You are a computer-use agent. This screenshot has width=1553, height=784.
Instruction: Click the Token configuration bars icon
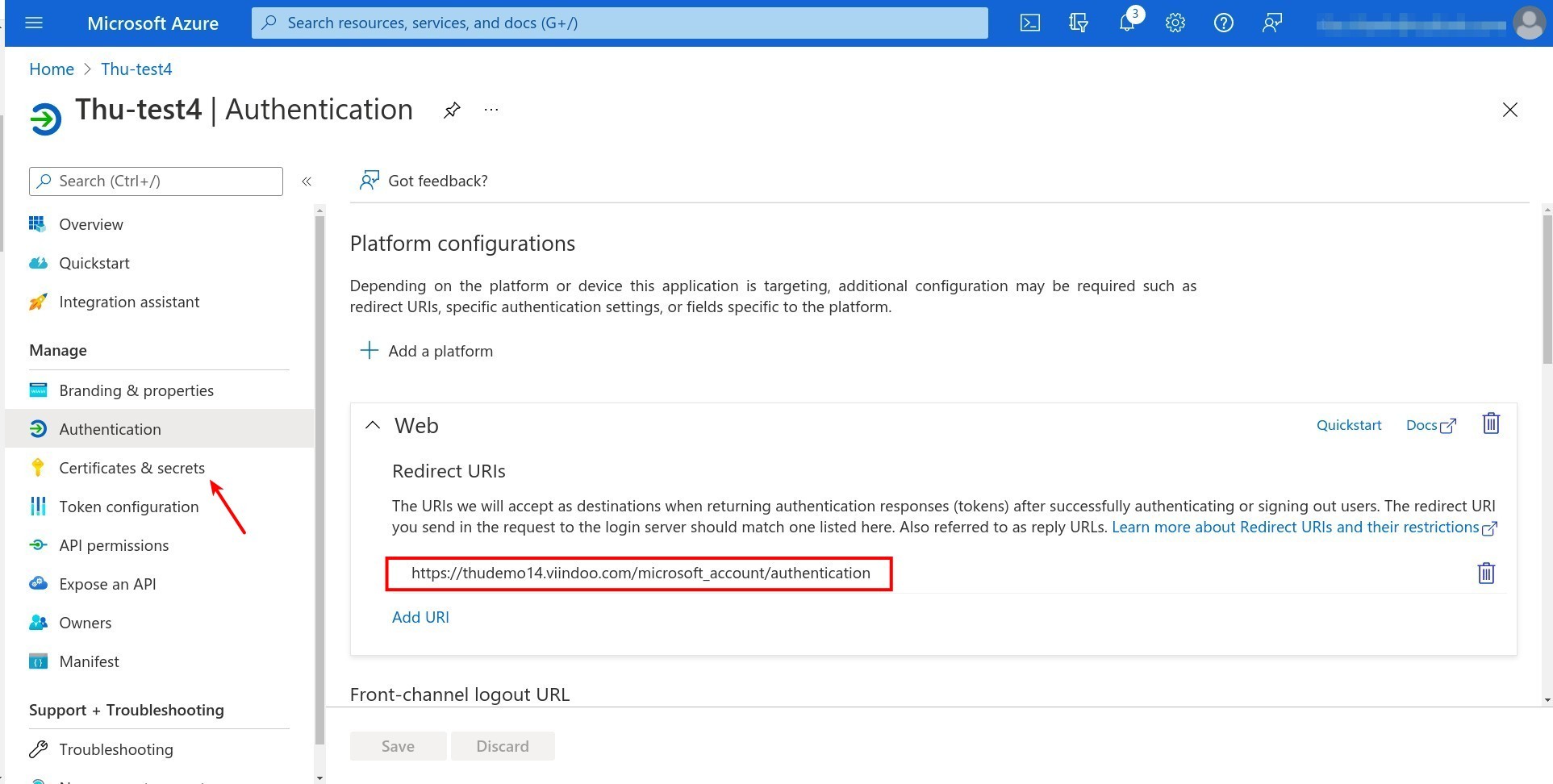tap(38, 507)
